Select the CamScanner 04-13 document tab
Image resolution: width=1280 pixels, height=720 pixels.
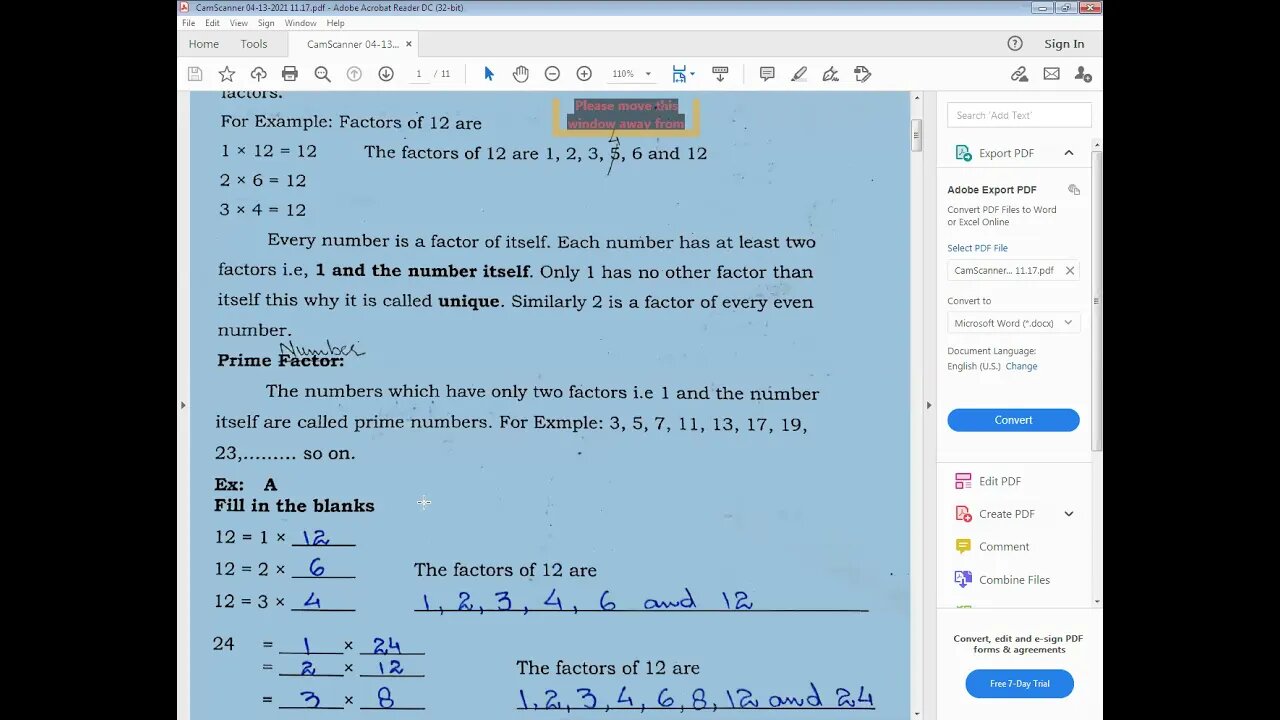click(x=353, y=44)
